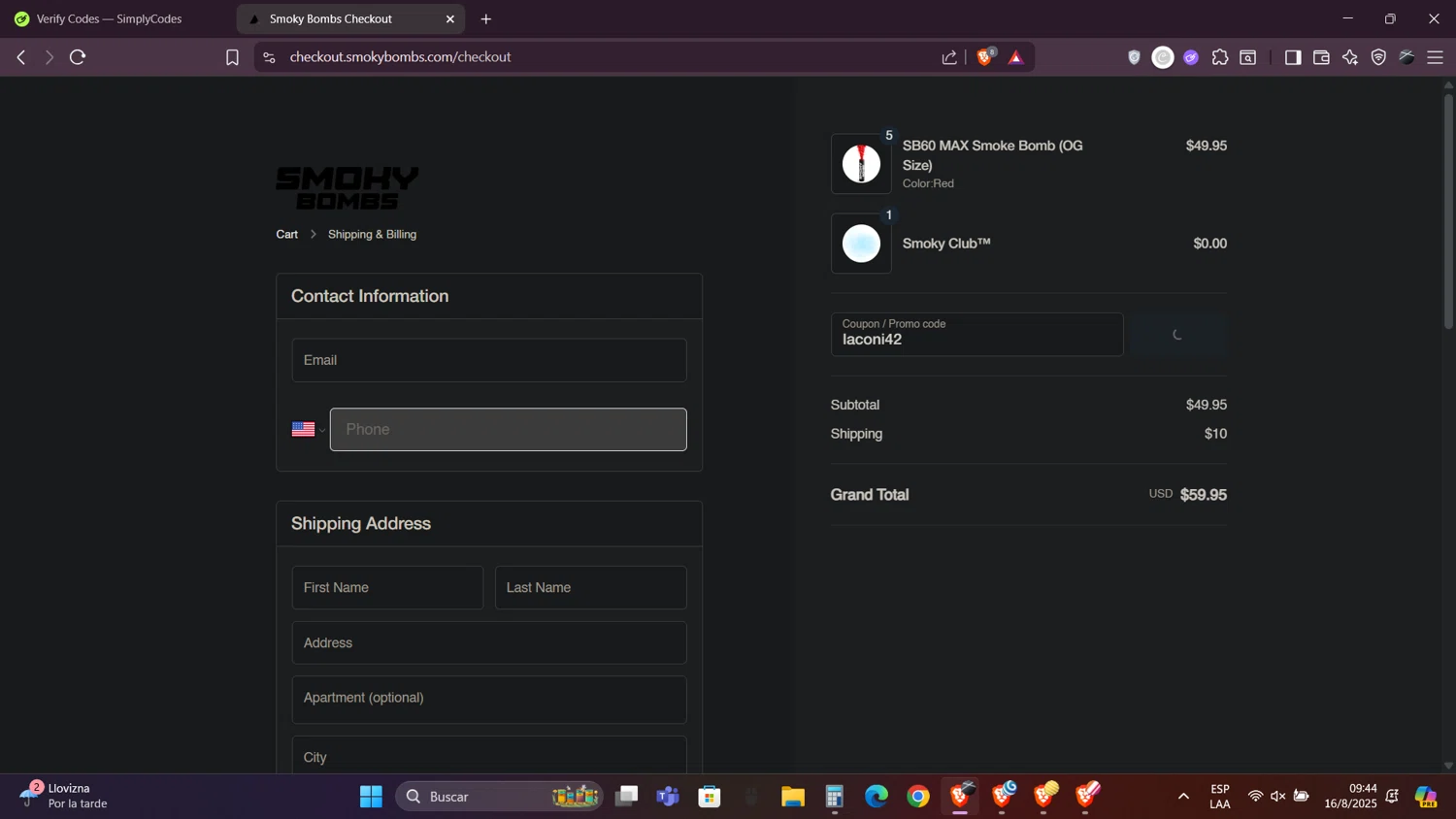Screen dimensions: 1456x819
Task: Open Calculator from taskbar
Action: [835, 797]
